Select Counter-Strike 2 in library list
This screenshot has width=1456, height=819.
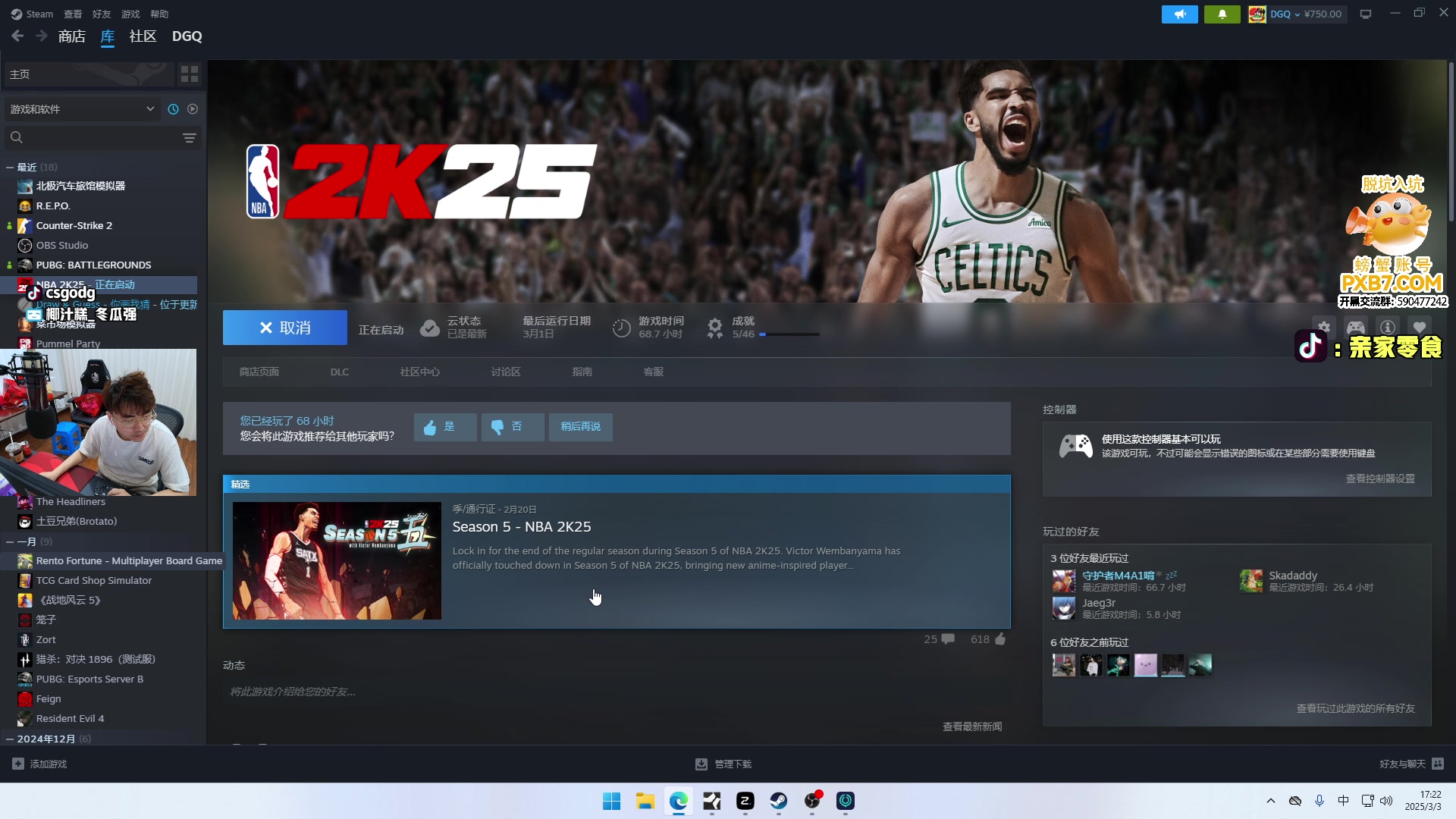pyautogui.click(x=74, y=225)
